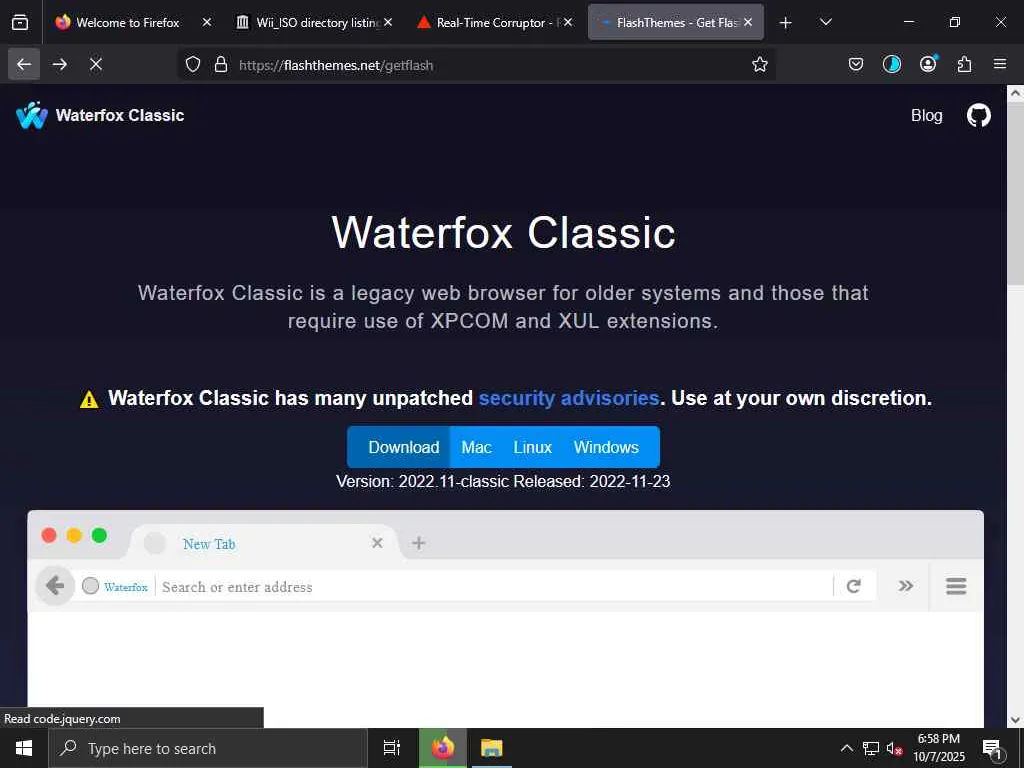Open the Firefox application menu
1024x768 pixels.
[1000, 64]
